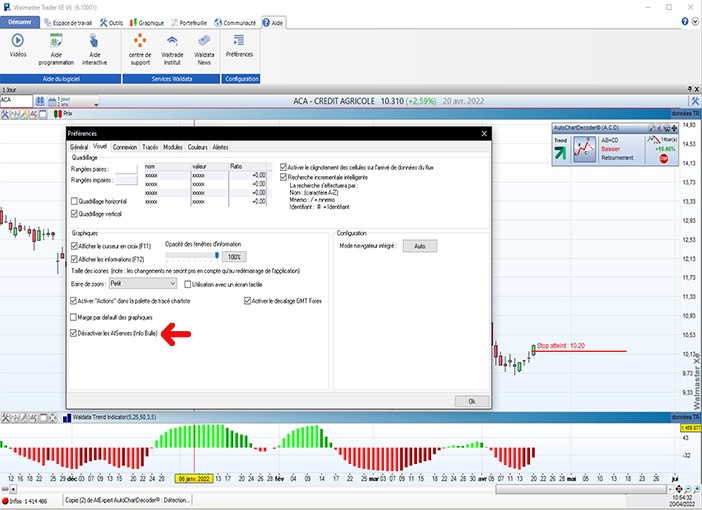
Task: Open Waldata News in the ribbon
Action: pos(204,41)
